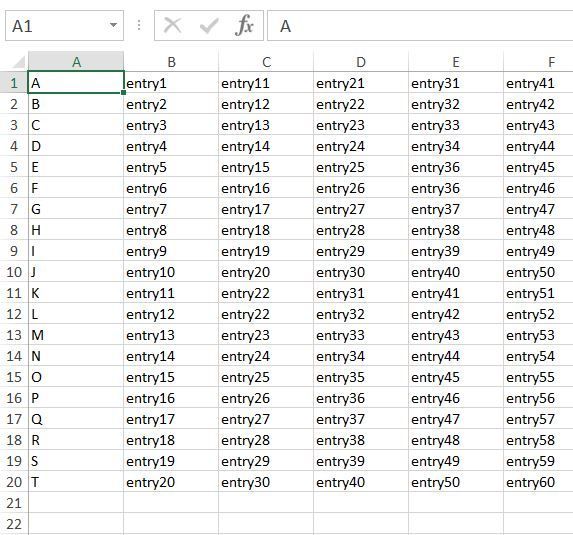Click cell with entry35 in column D
The image size is (573, 535).
(361, 376)
